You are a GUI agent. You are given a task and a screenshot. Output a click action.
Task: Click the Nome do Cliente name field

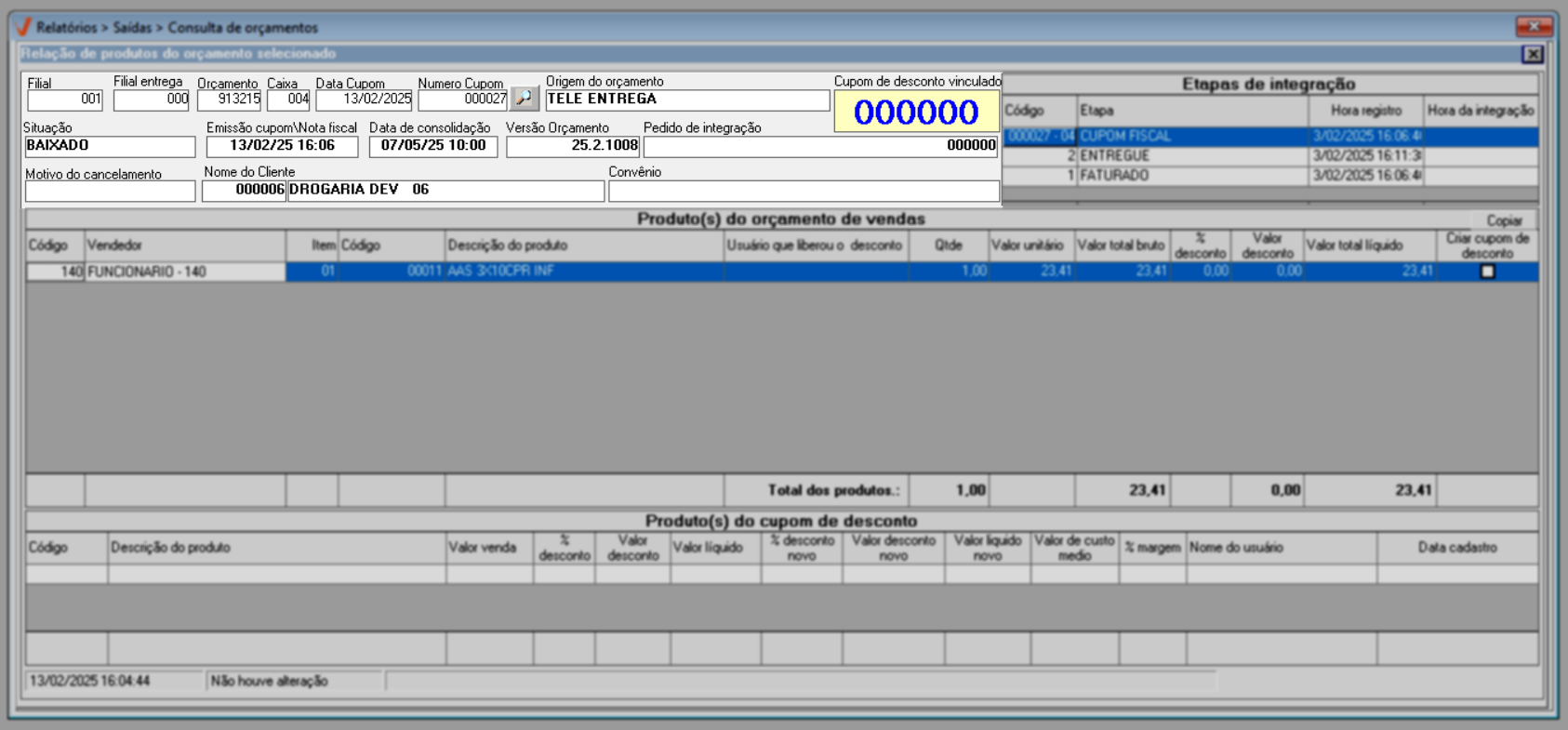point(445,191)
